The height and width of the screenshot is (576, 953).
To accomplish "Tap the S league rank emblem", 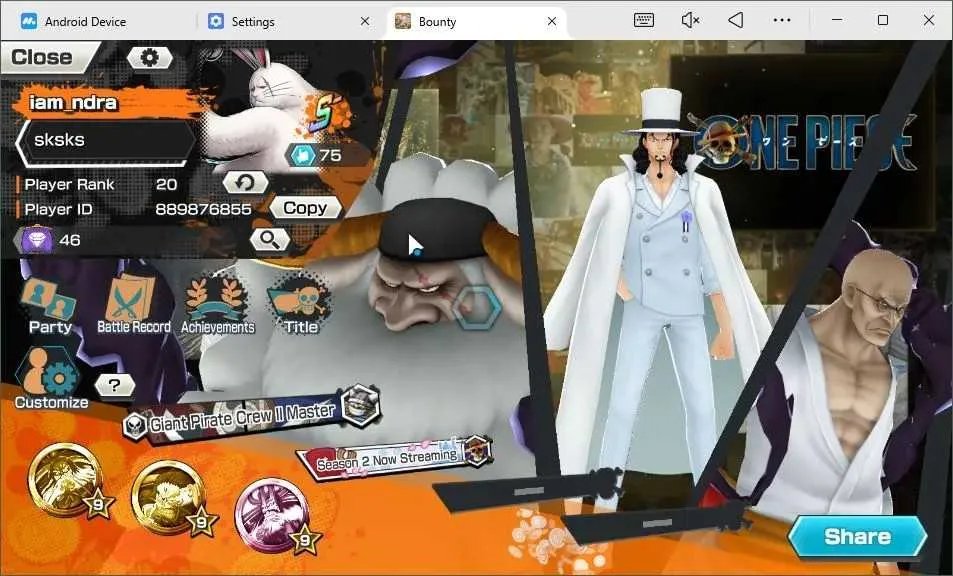I will click(x=325, y=115).
